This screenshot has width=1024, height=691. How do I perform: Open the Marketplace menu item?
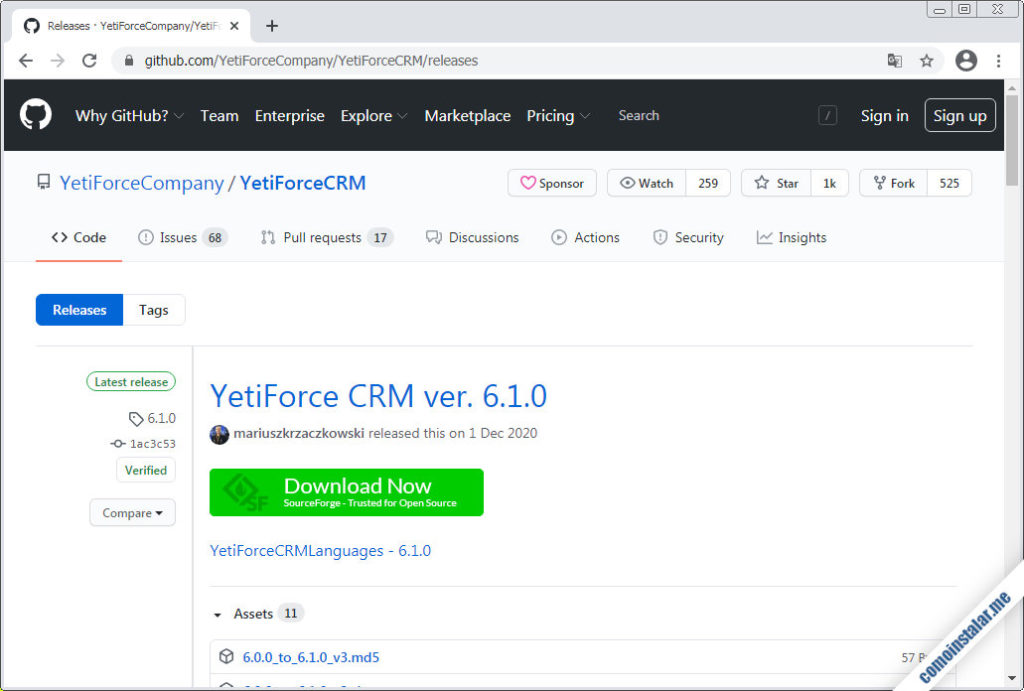pyautogui.click(x=467, y=115)
